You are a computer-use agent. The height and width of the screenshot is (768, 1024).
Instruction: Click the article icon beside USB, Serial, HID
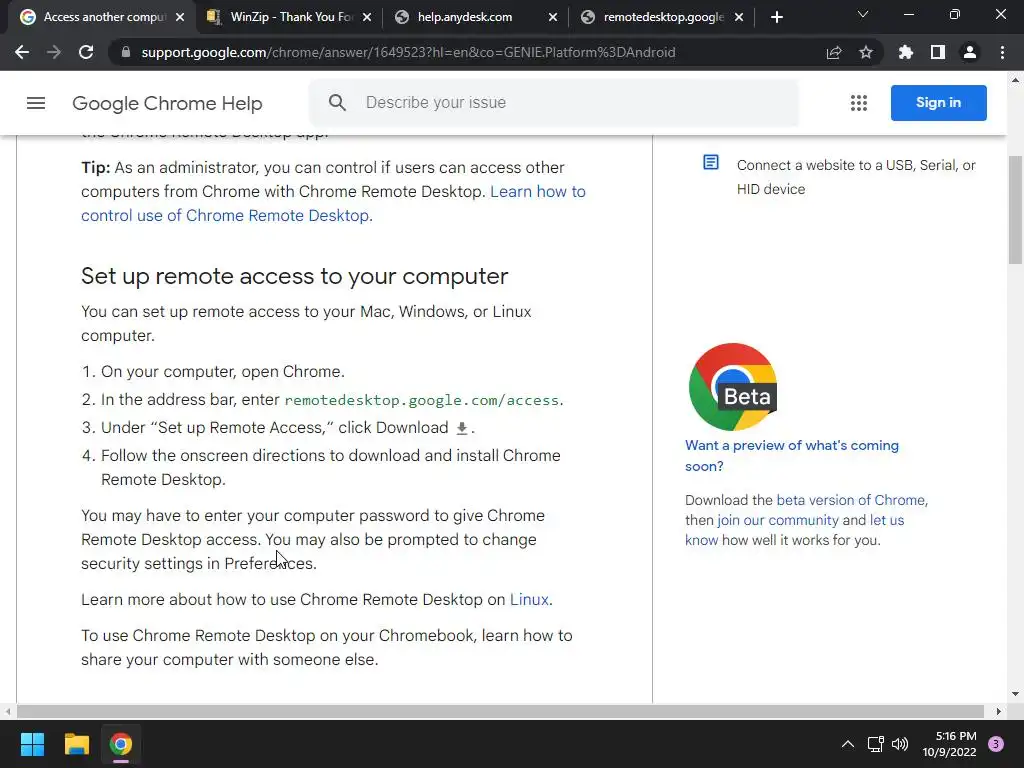(711, 162)
